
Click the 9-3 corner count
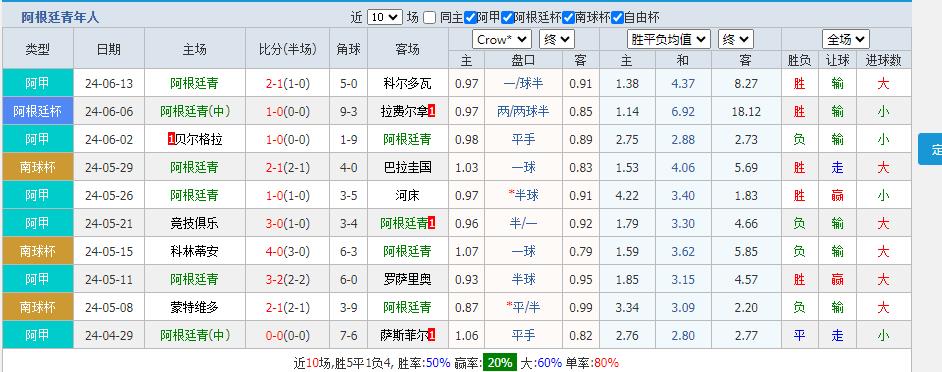[348, 112]
